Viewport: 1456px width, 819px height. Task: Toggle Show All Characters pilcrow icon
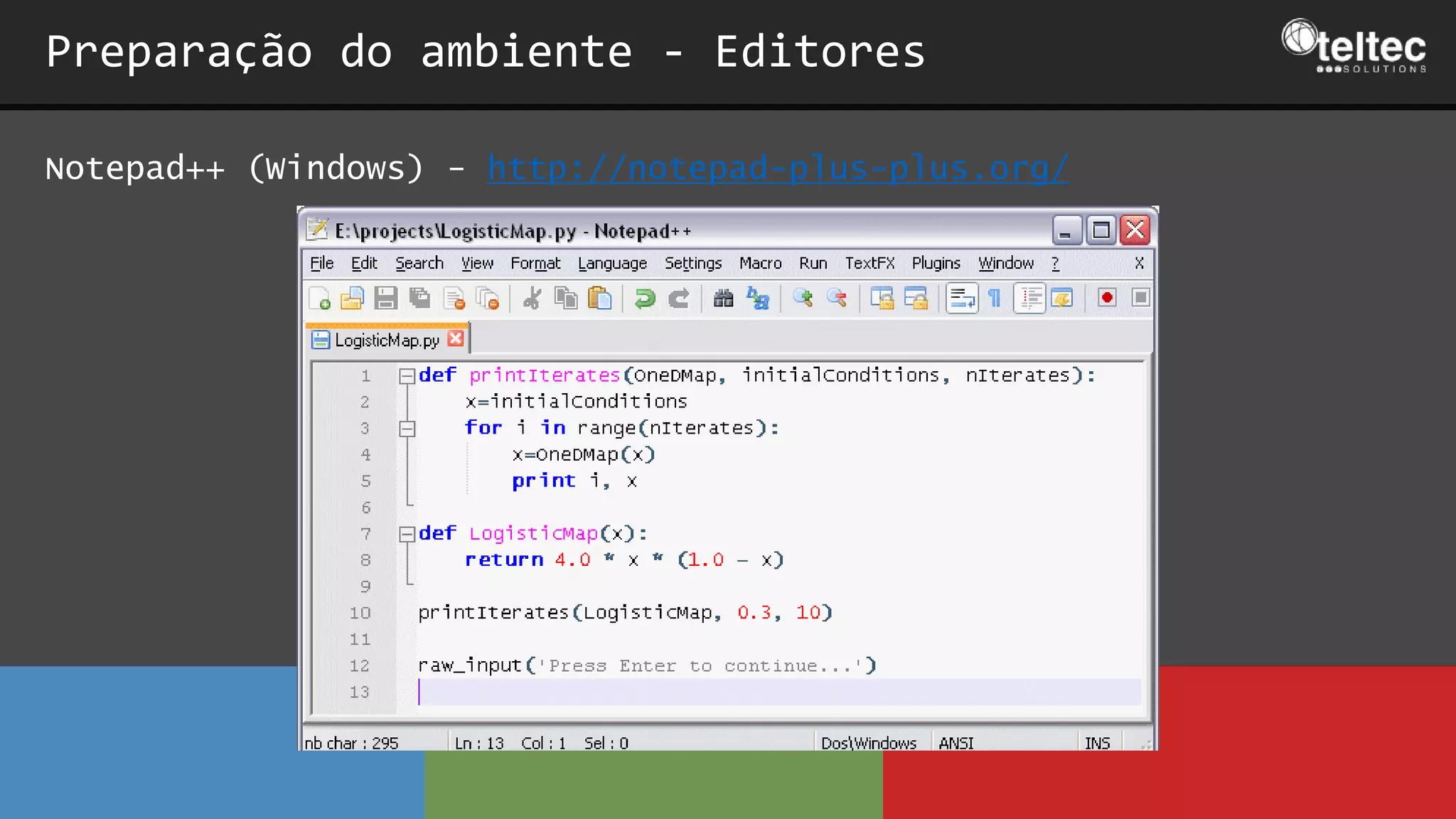click(995, 299)
